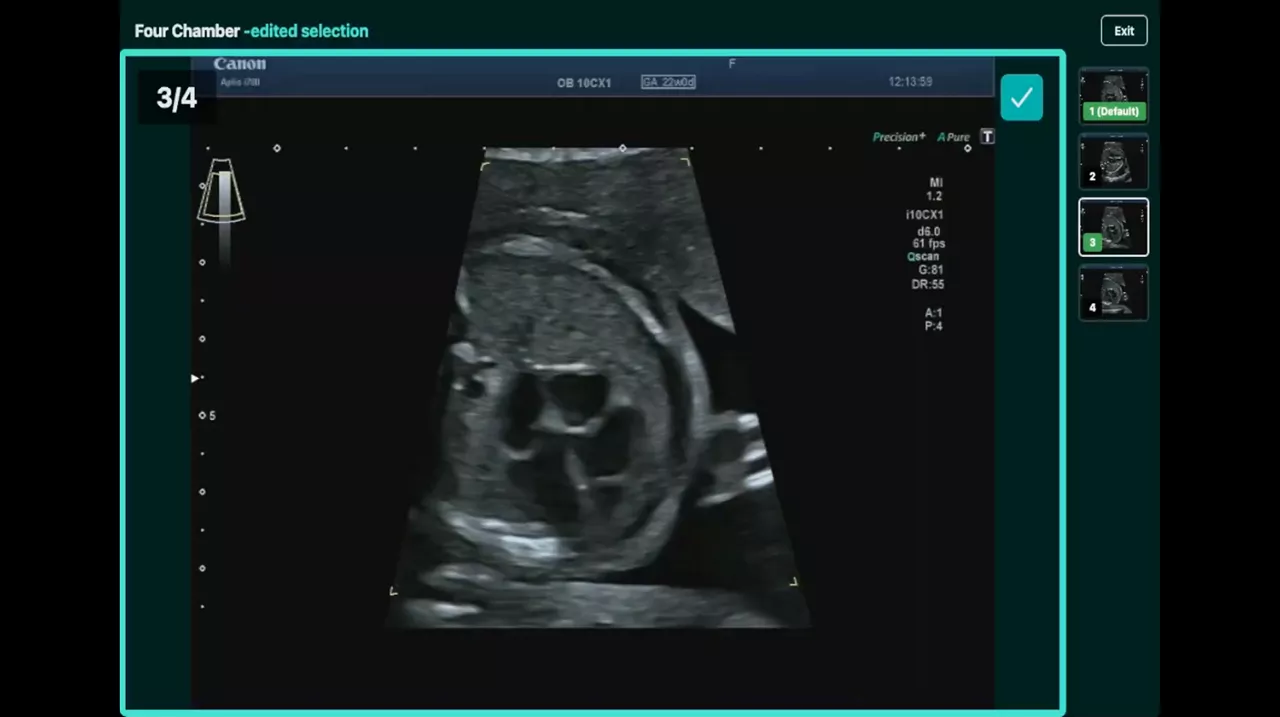Screen dimensions: 1280x717
Task: Click the 'G:81' gain value
Action: 930,270
